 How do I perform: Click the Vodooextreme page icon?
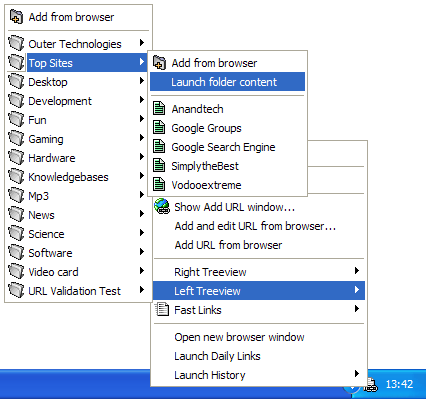click(x=159, y=185)
